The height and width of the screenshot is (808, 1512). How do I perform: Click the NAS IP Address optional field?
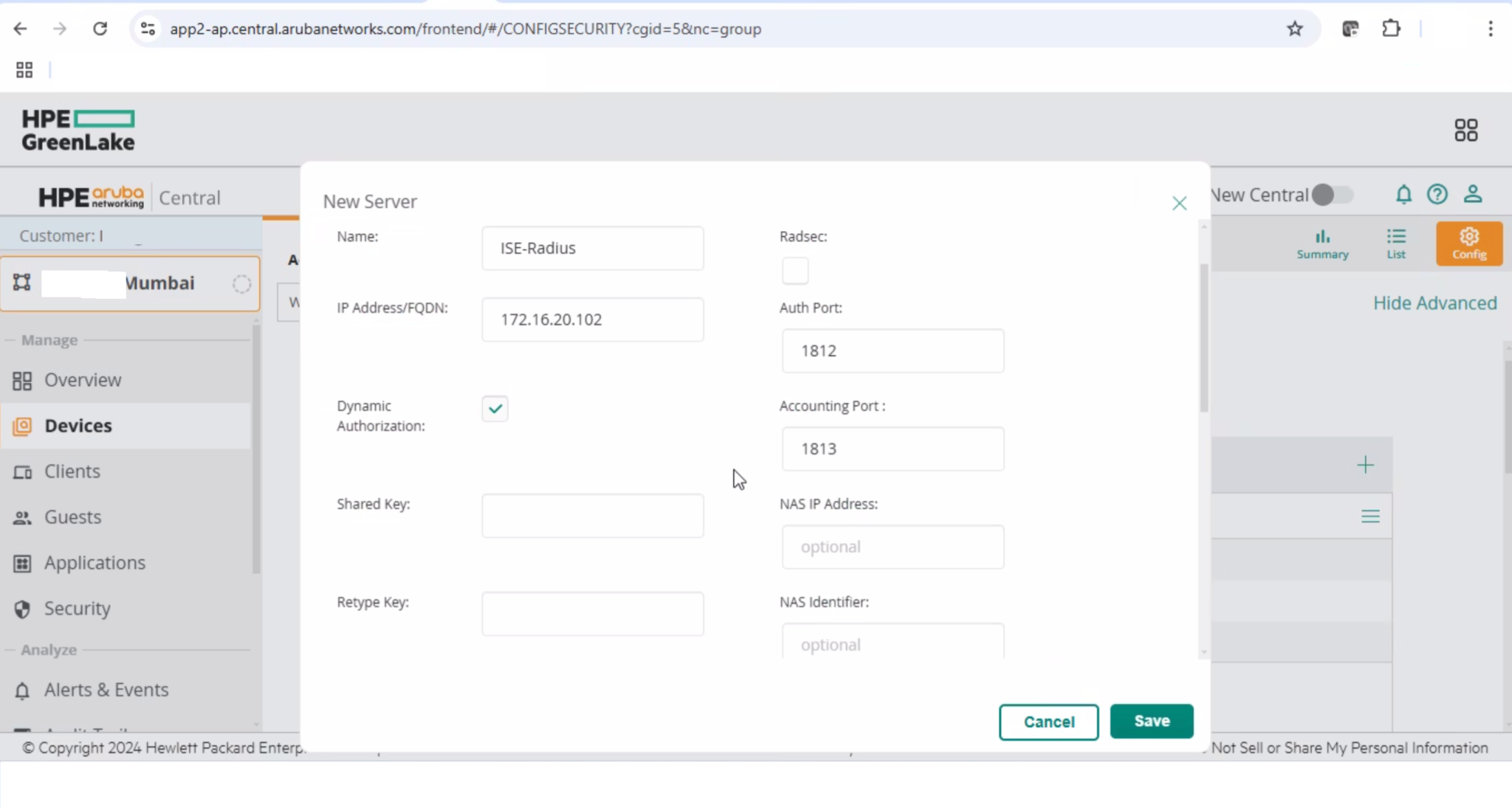pyautogui.click(x=892, y=547)
